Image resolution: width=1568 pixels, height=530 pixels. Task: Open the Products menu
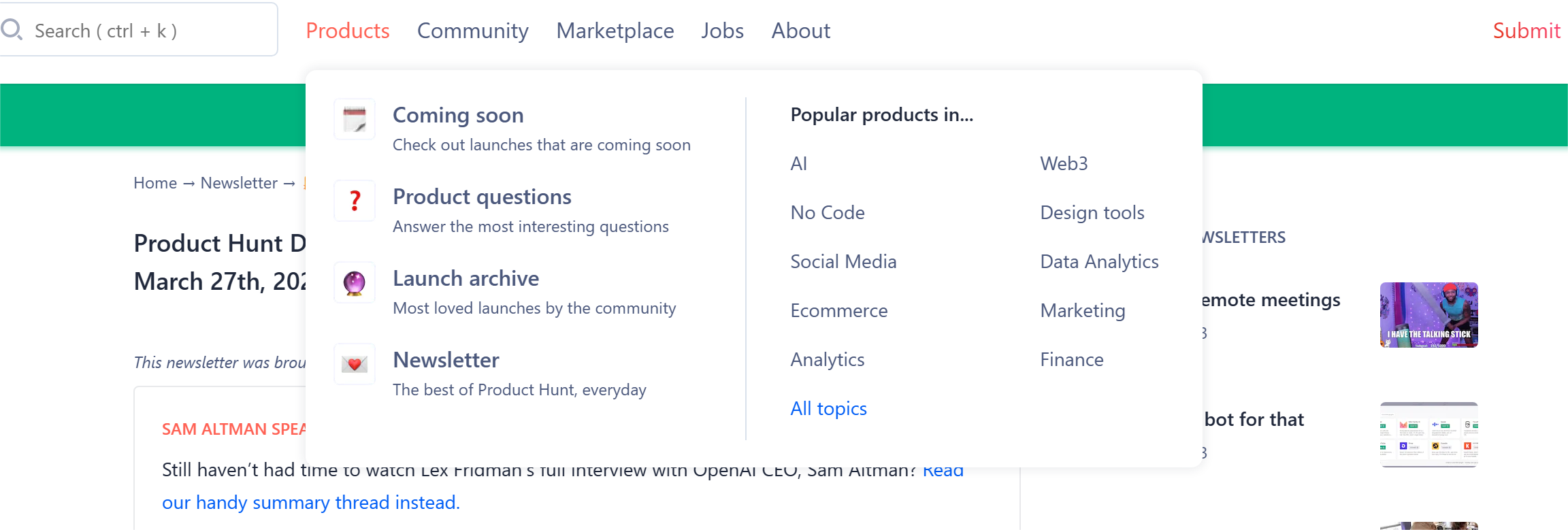point(347,31)
